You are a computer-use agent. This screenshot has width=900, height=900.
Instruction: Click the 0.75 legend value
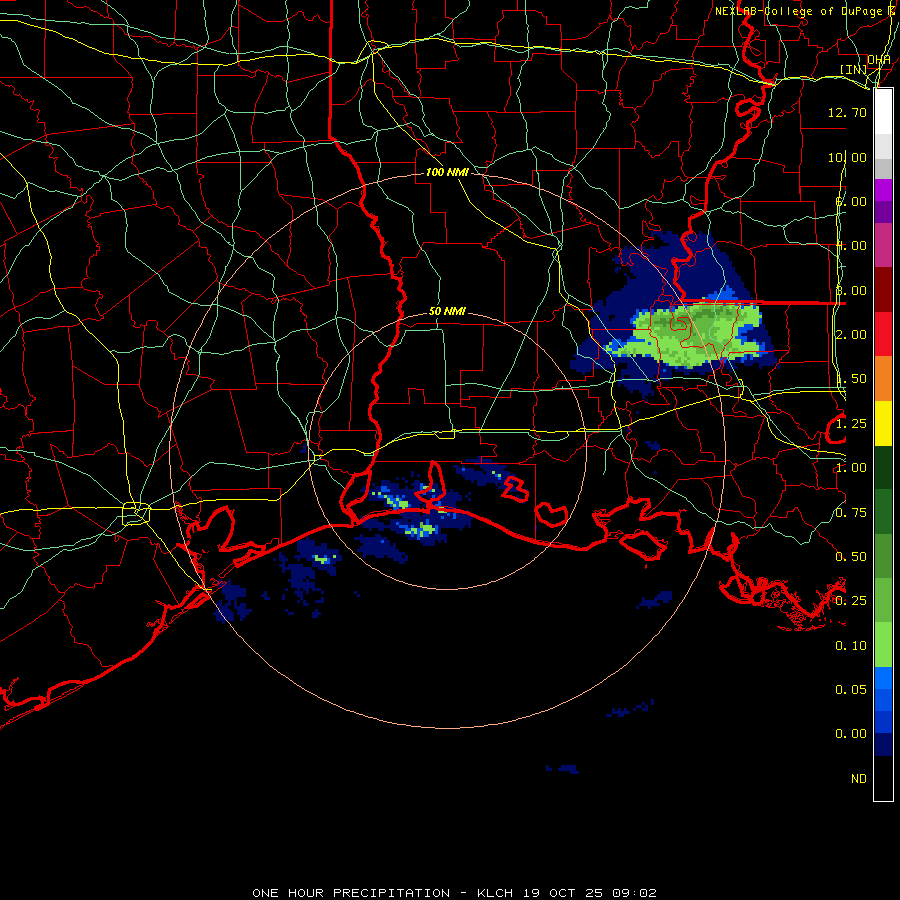click(851, 513)
